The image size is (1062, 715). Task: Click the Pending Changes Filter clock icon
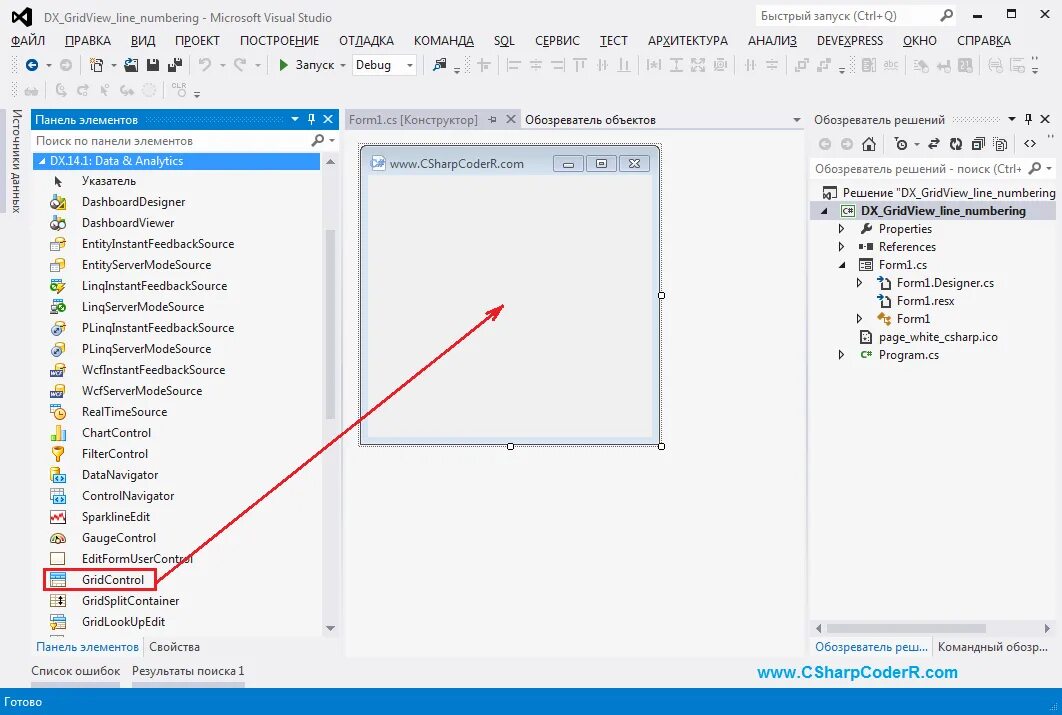(x=900, y=144)
